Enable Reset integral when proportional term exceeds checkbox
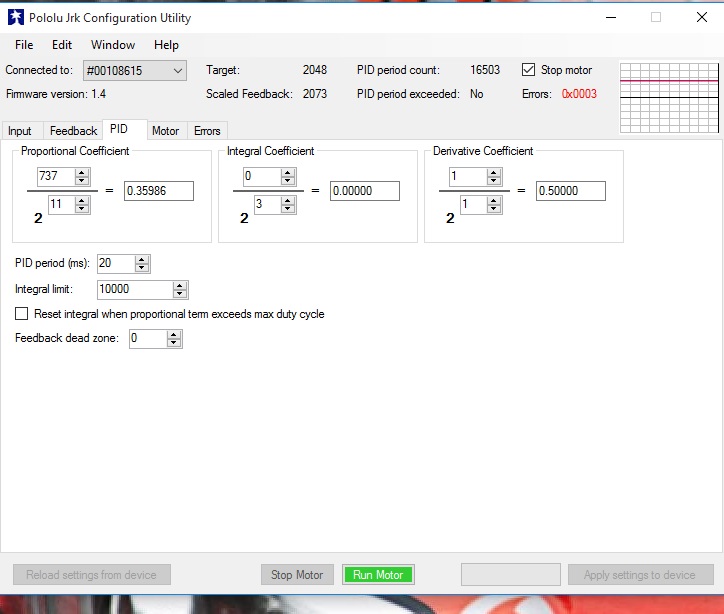724x614 pixels. coord(21,314)
